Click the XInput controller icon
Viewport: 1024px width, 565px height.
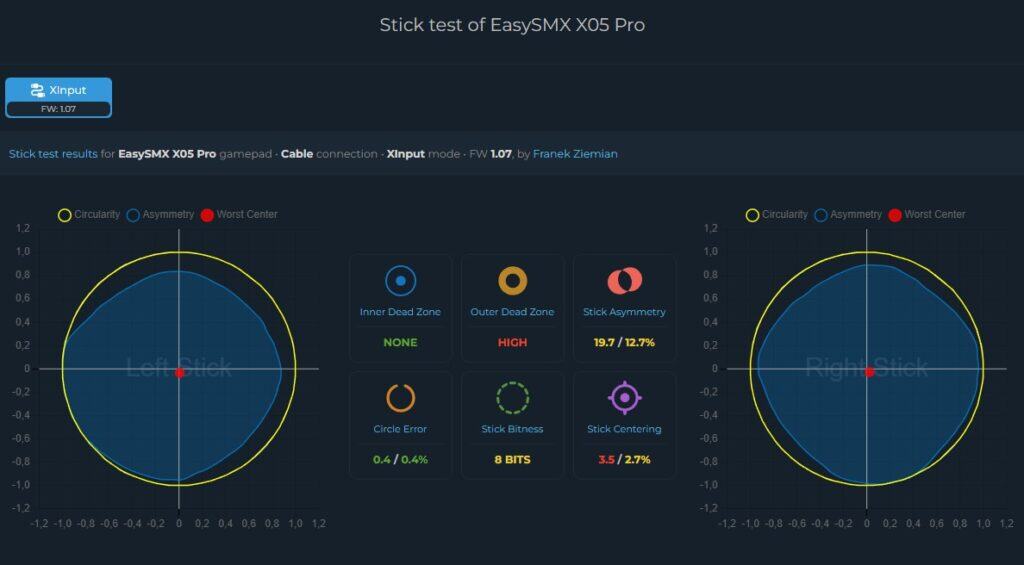click(x=38, y=90)
